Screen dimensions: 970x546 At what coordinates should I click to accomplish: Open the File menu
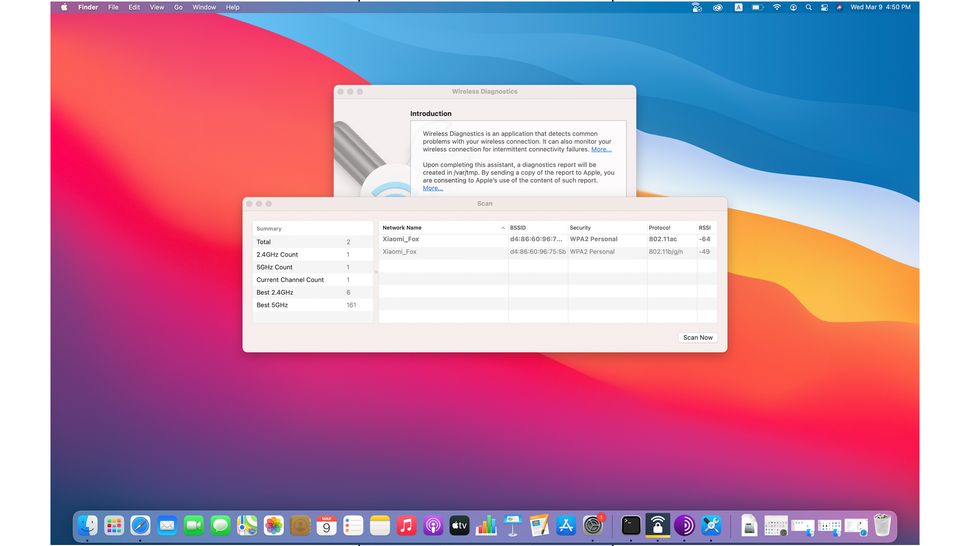(113, 7)
